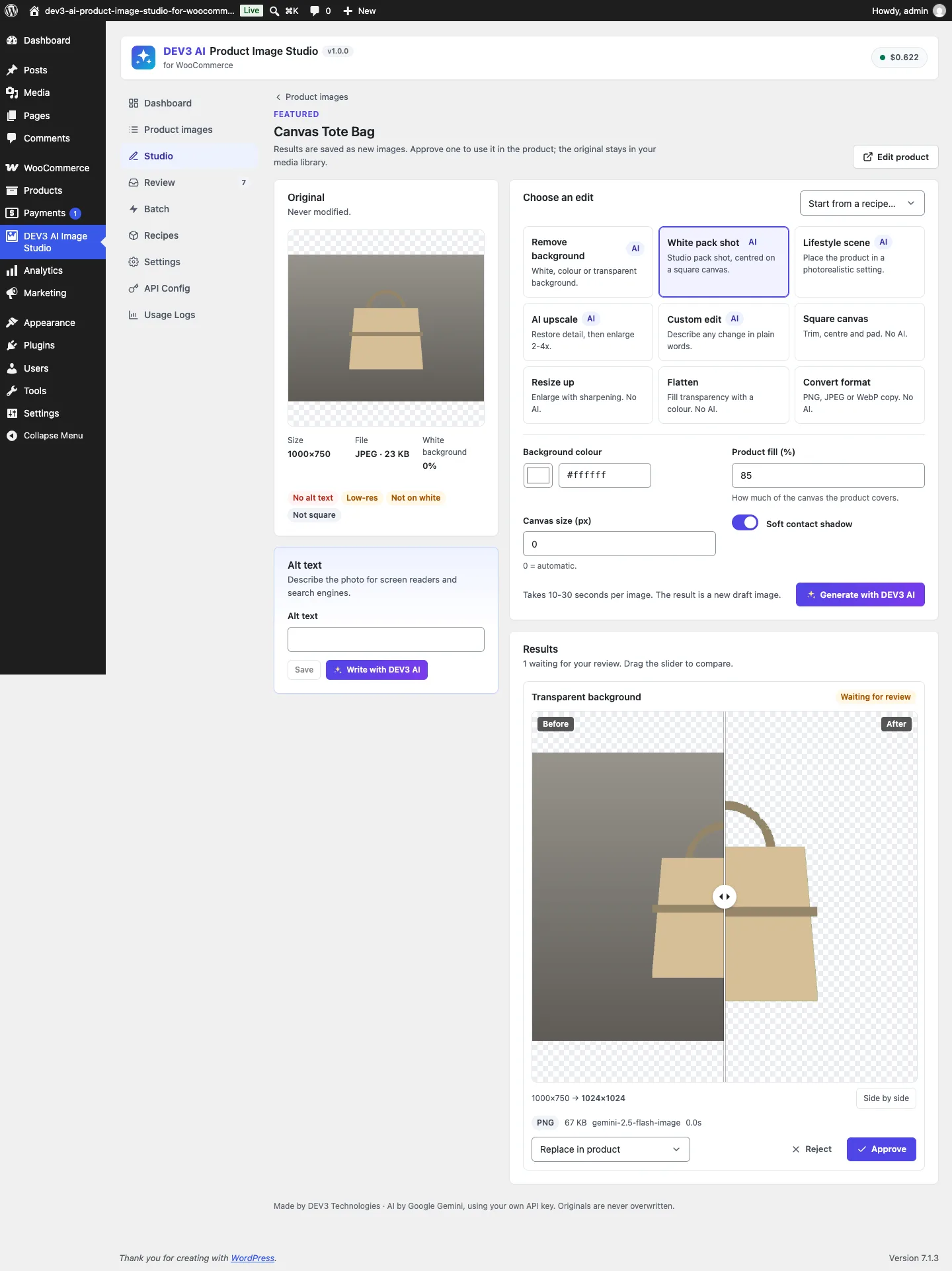Image resolution: width=952 pixels, height=1271 pixels.
Task: Click the plus New icon in admin bar
Action: coord(348,11)
